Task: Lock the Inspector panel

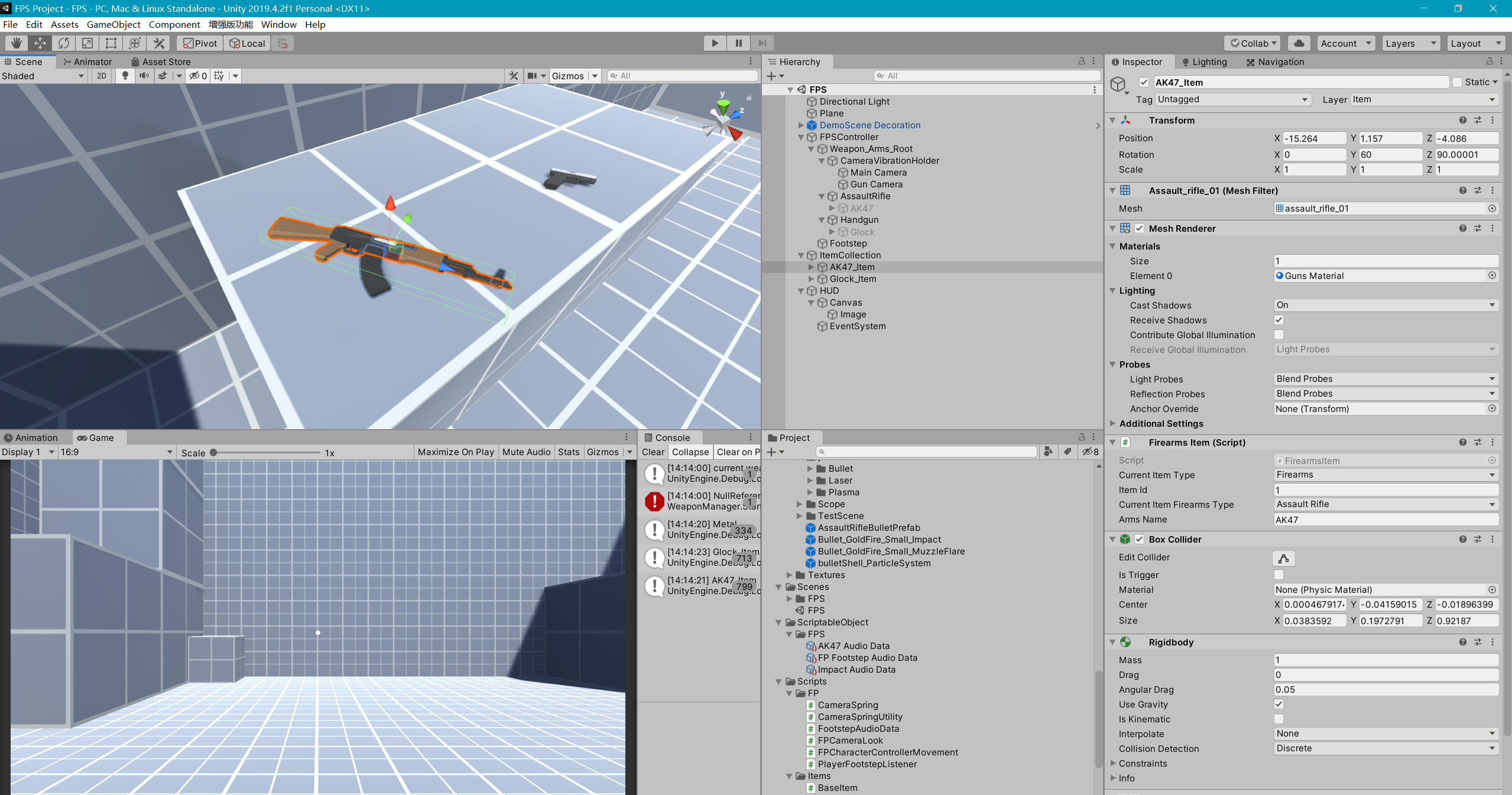Action: [x=1489, y=61]
